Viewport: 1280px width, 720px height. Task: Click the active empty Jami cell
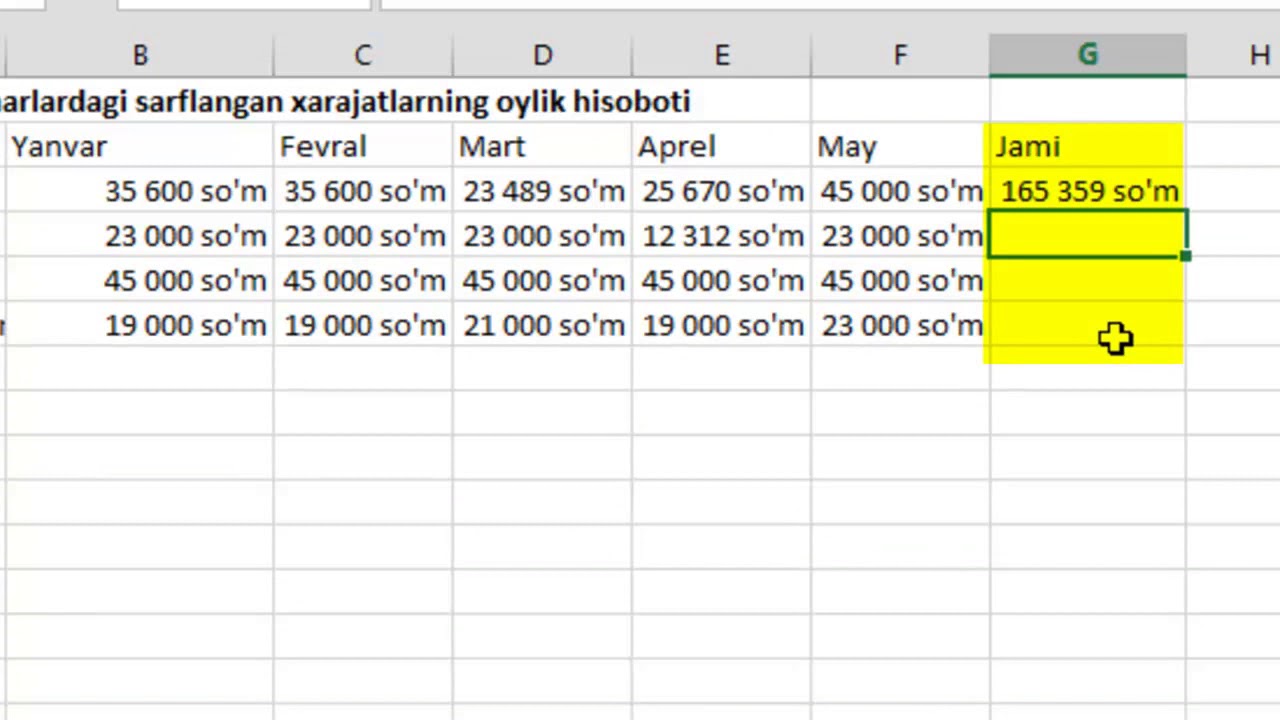pos(1088,235)
